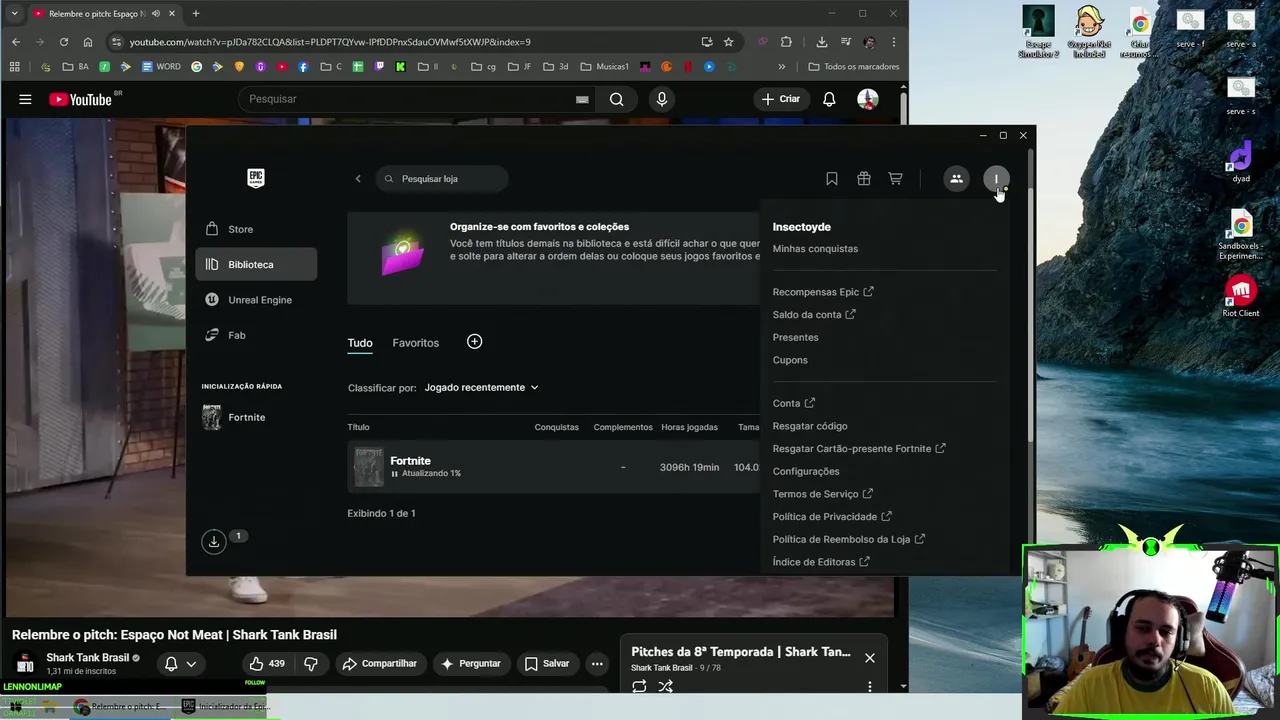Image resolution: width=1280 pixels, height=720 pixels.
Task: Click YouTube search magnifier button
Action: [617, 99]
